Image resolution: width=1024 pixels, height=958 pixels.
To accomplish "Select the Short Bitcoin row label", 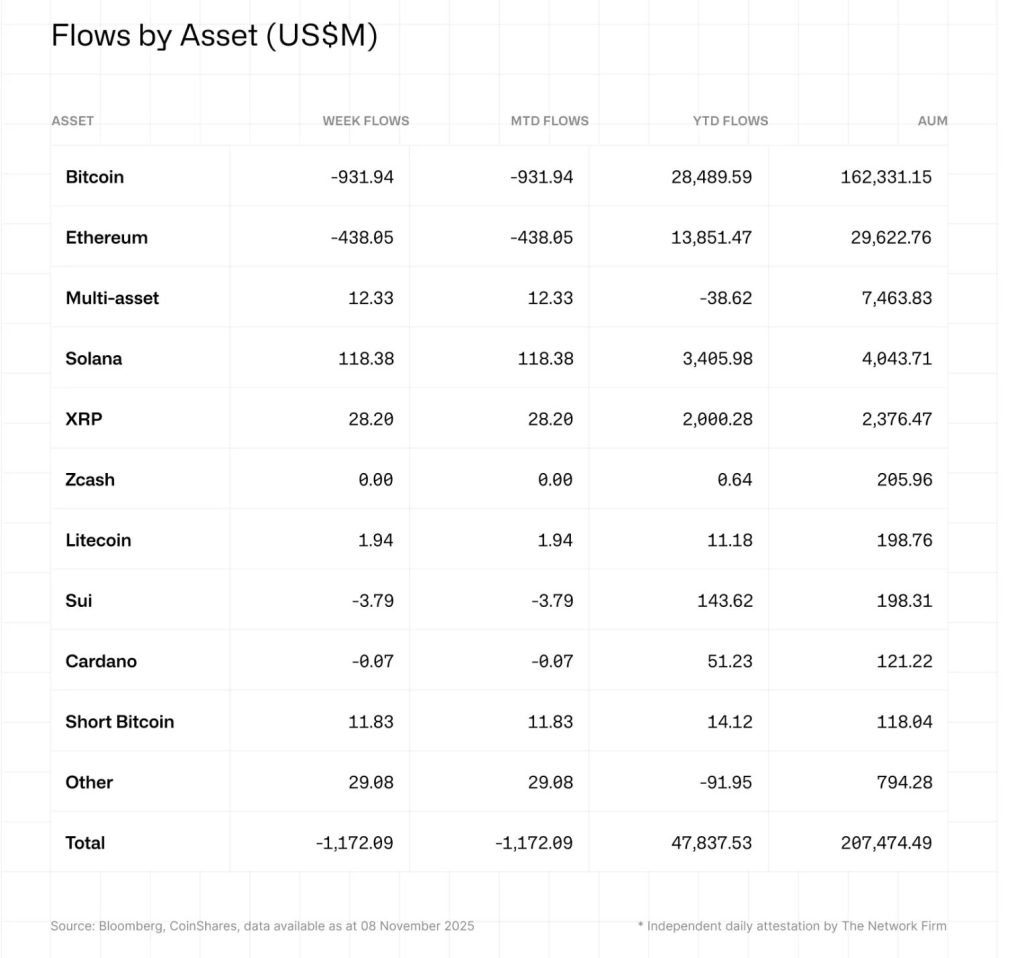I will pyautogui.click(x=120, y=722).
